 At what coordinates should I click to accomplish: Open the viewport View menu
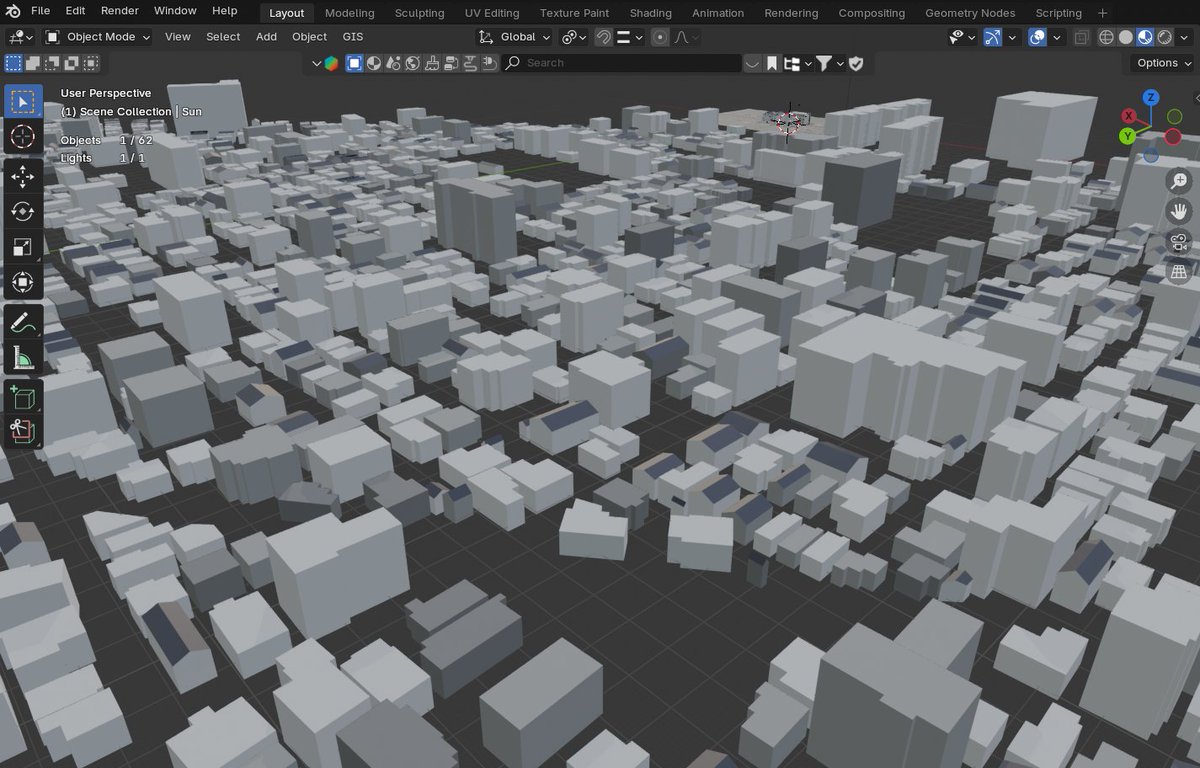point(178,37)
